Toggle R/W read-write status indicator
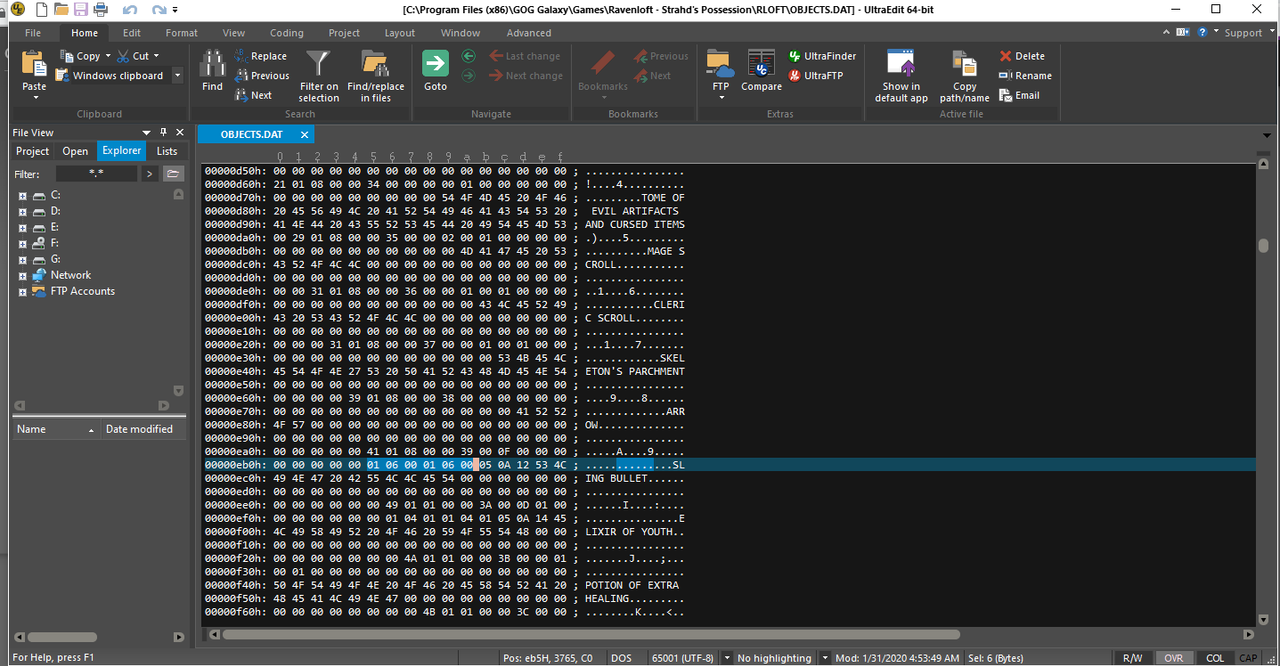Image resolution: width=1280 pixels, height=666 pixels. (x=1132, y=658)
